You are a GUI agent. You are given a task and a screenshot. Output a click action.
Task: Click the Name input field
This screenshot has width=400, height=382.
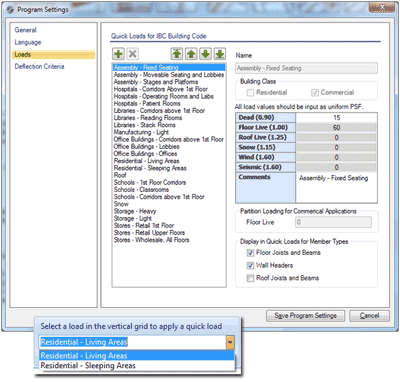pos(306,68)
